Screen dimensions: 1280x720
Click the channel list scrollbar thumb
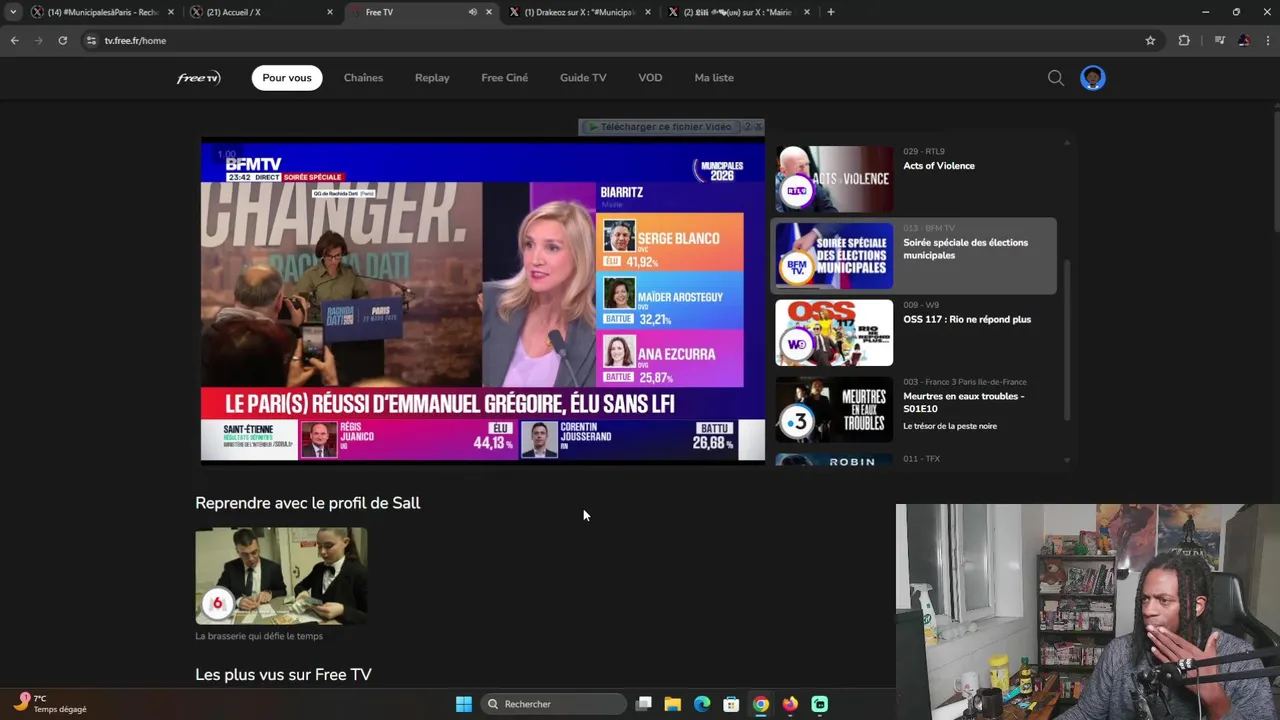coord(1066,340)
